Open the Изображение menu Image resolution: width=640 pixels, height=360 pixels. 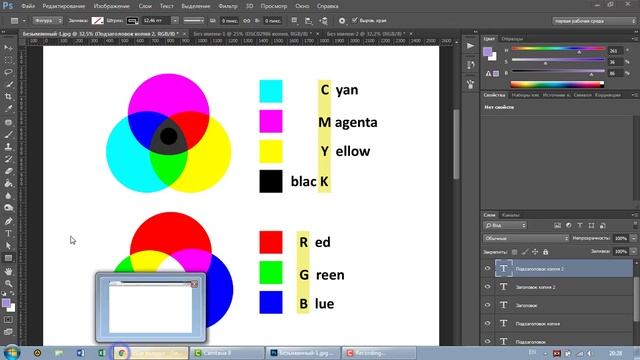pyautogui.click(x=111, y=6)
